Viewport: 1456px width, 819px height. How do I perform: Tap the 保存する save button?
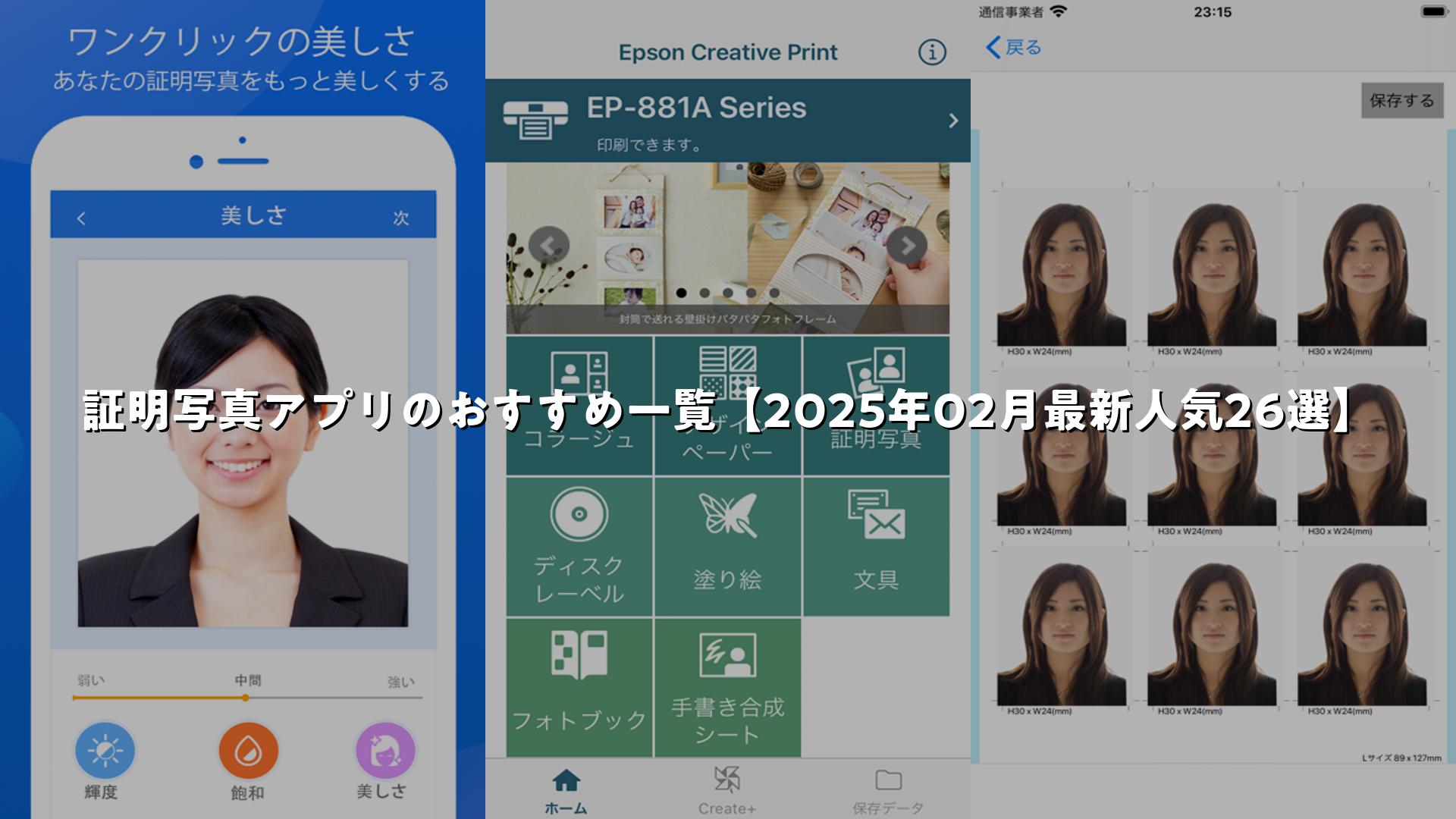pos(1401,100)
